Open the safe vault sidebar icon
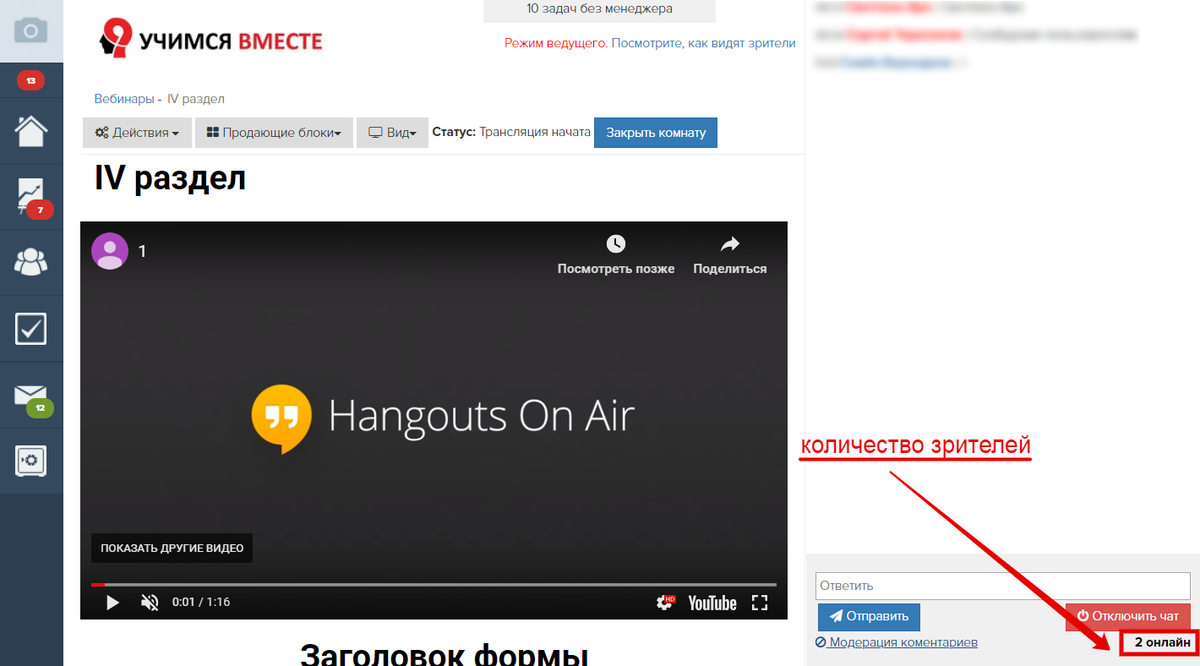 [31, 460]
